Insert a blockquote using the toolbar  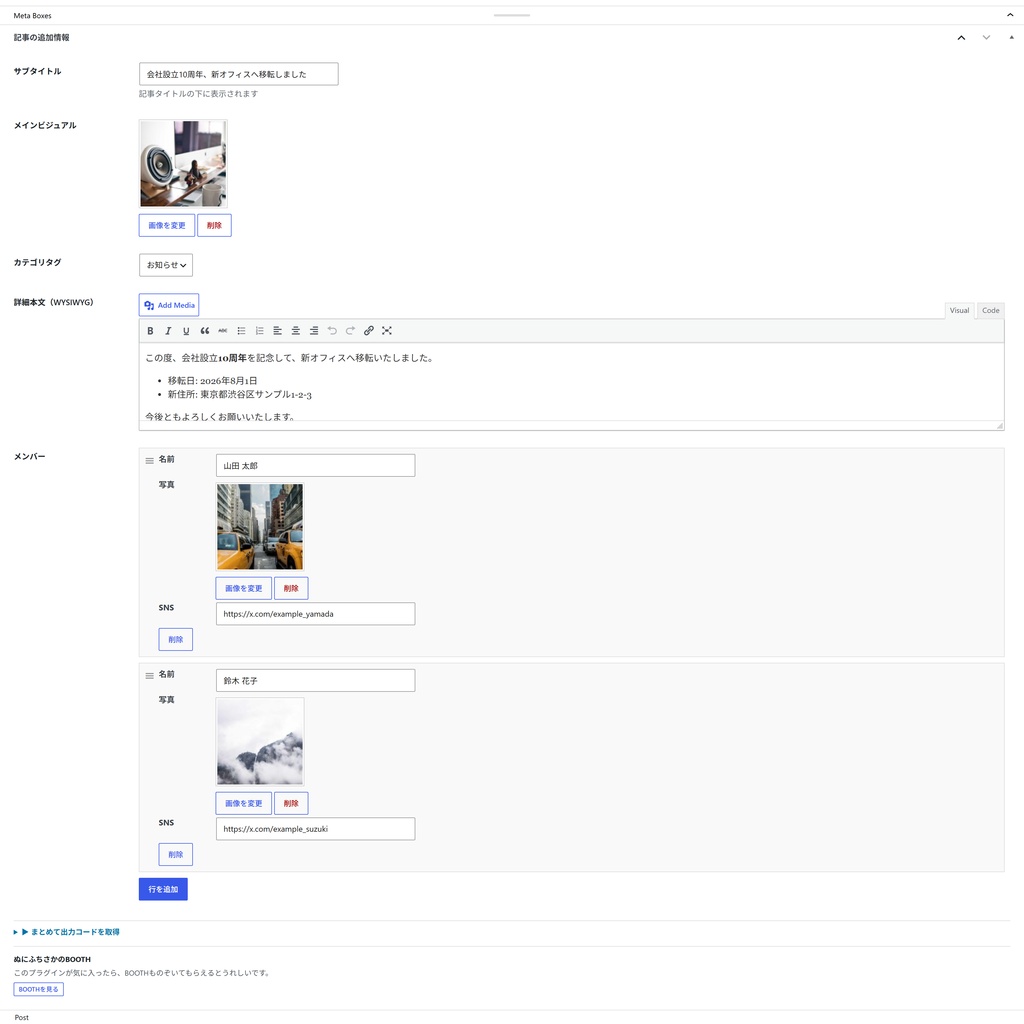204,331
